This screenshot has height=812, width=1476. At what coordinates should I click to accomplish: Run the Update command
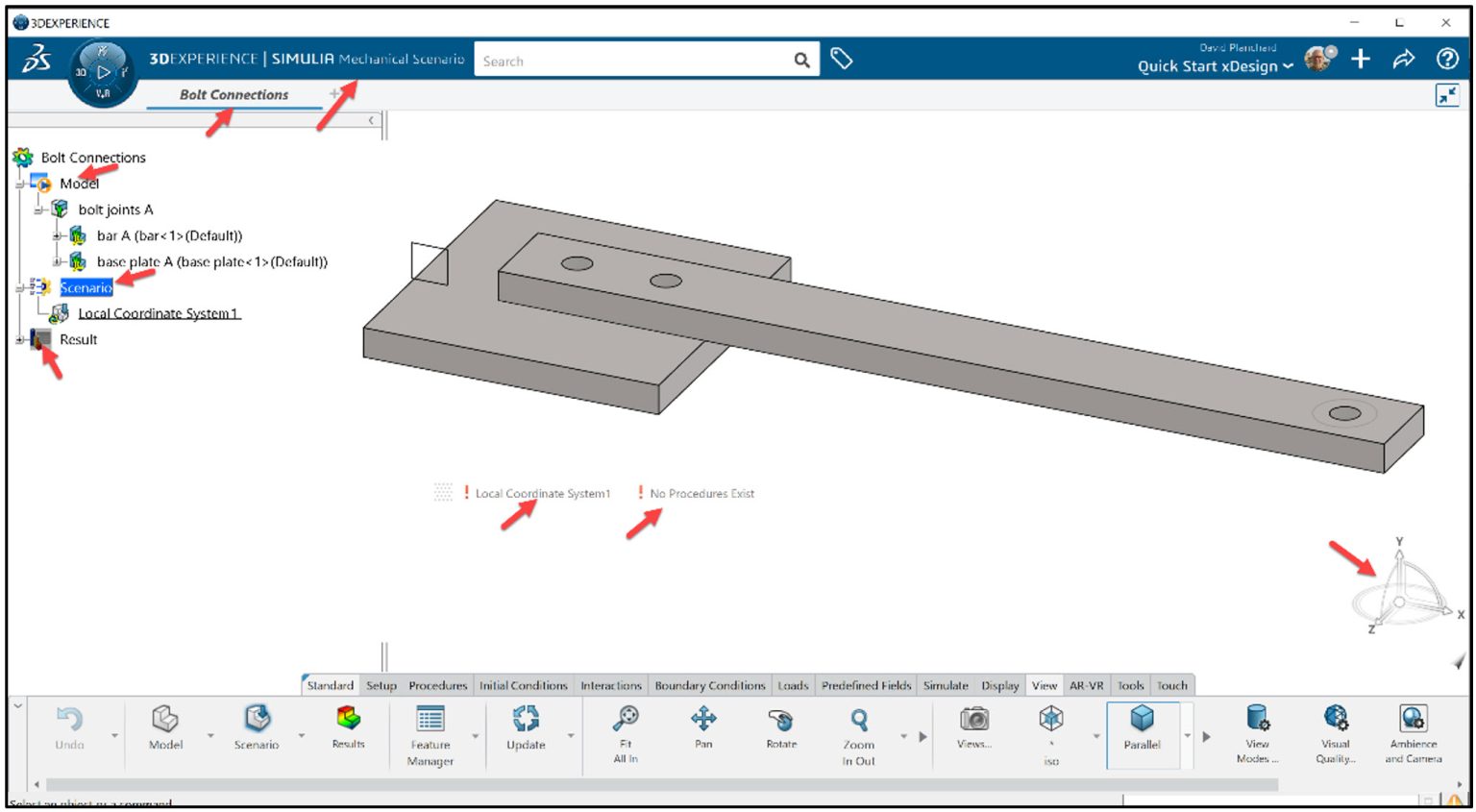[x=525, y=719]
